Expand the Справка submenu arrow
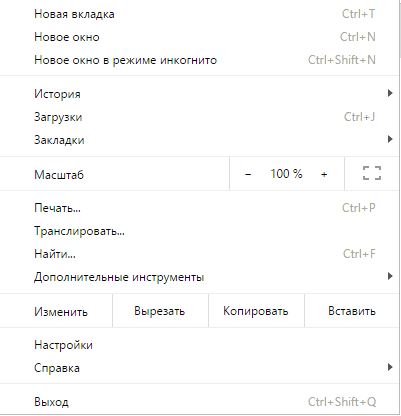This screenshot has width=401, height=416. coord(390,367)
